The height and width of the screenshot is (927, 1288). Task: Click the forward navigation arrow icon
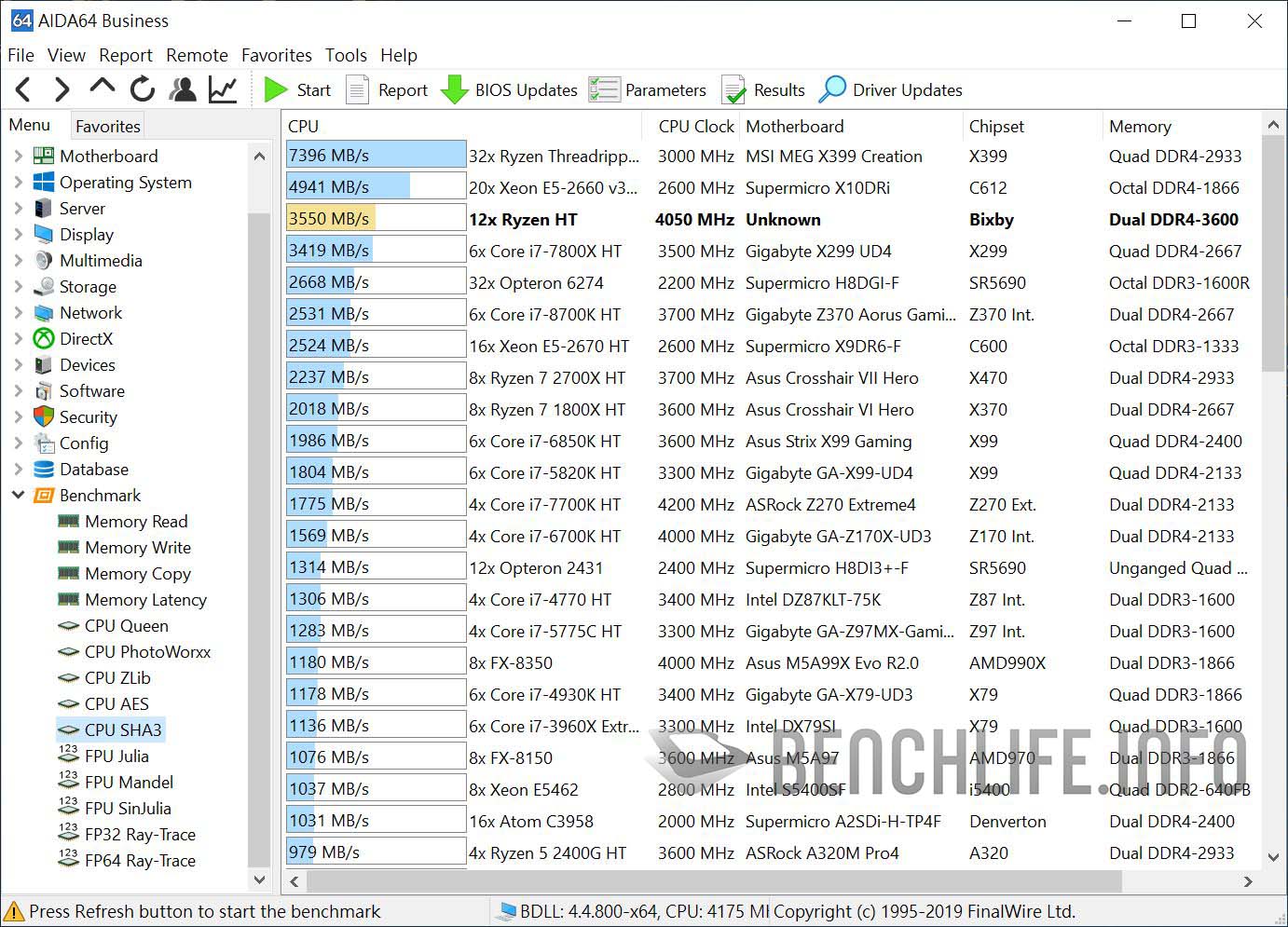(x=62, y=89)
